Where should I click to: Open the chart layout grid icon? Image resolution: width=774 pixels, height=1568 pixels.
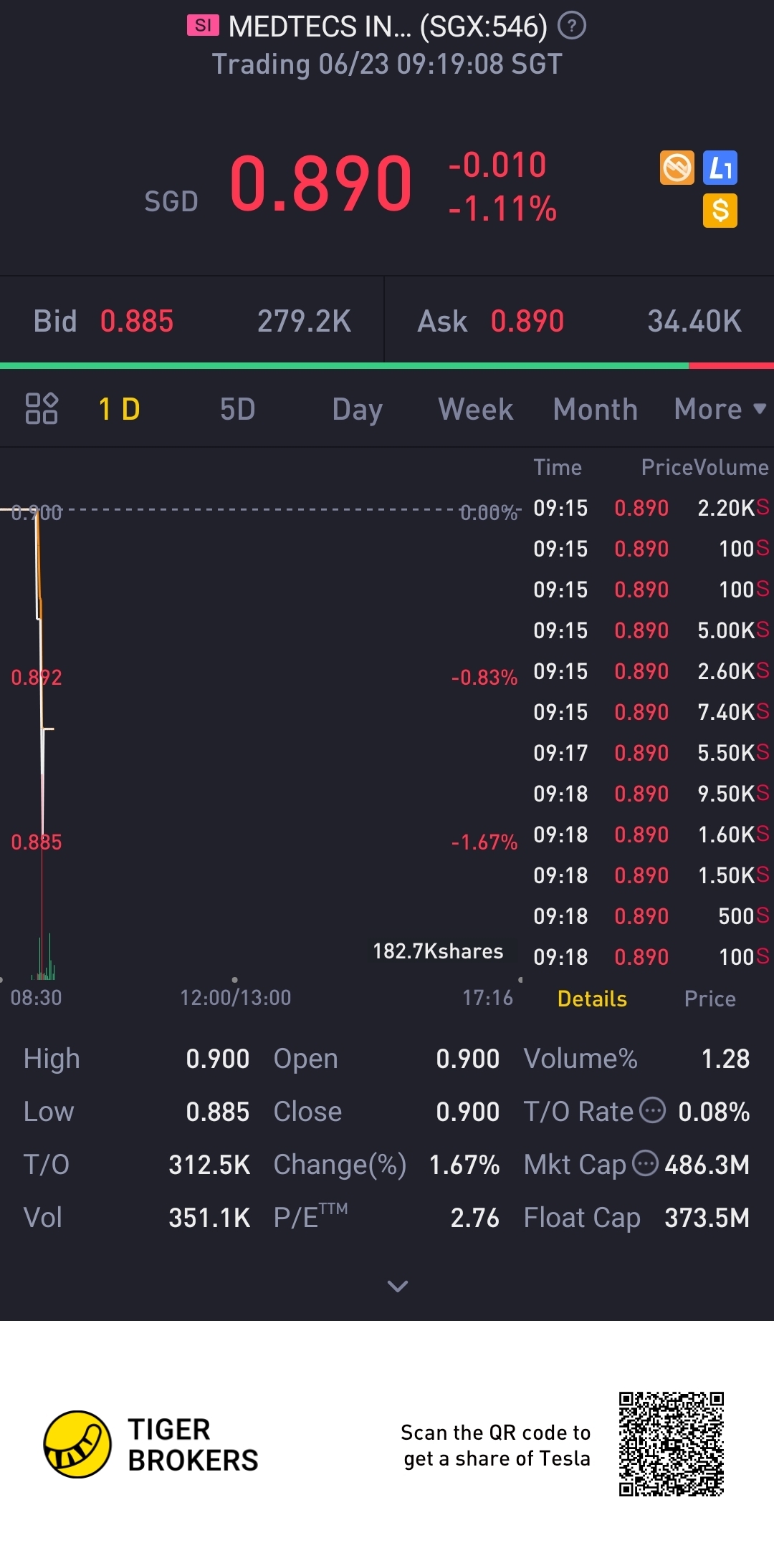point(42,409)
